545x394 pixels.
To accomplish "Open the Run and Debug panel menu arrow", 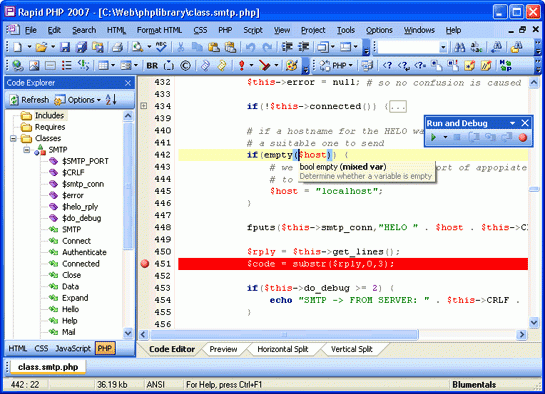I will (x=512, y=123).
